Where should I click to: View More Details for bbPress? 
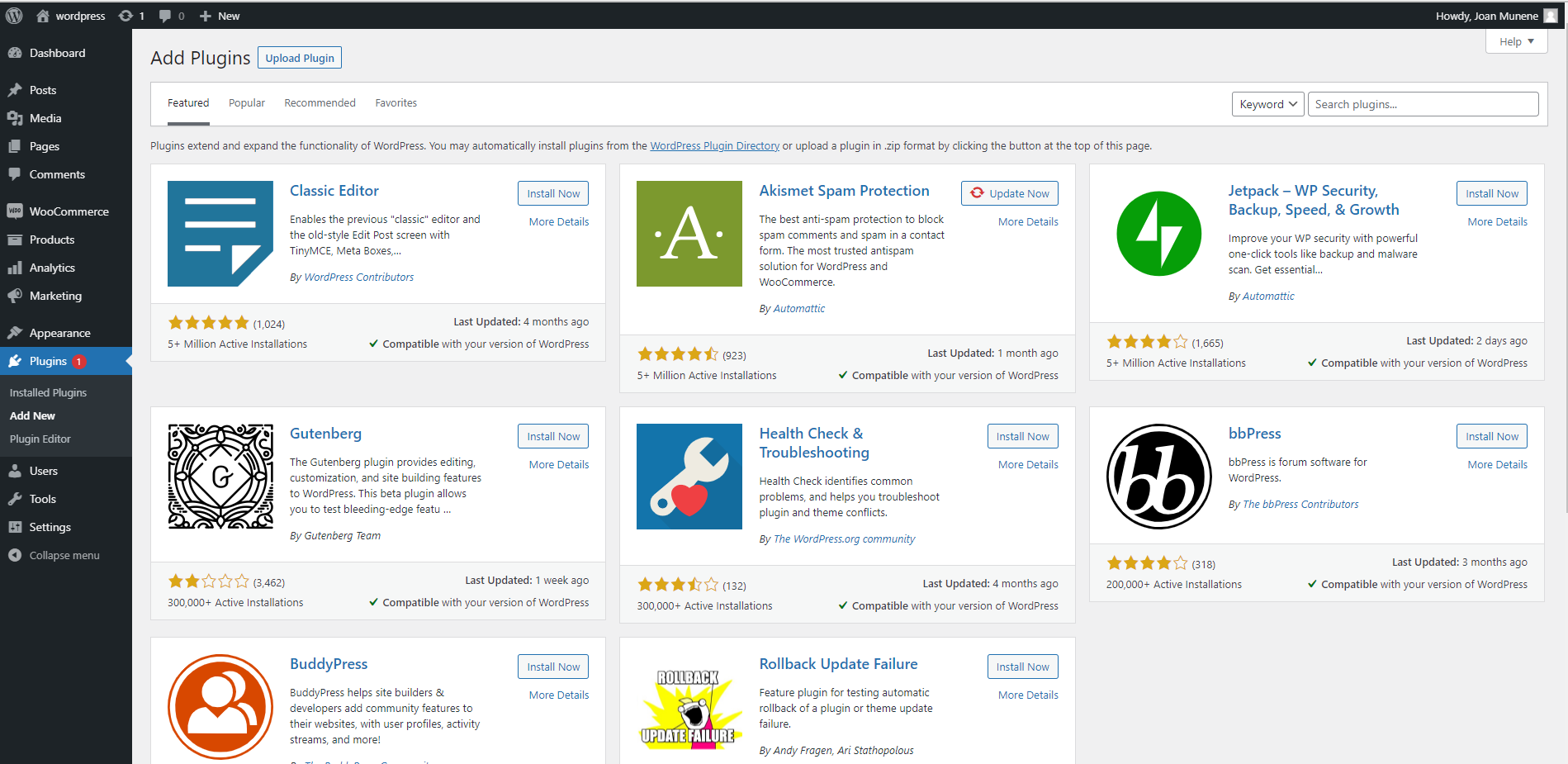point(1498,465)
